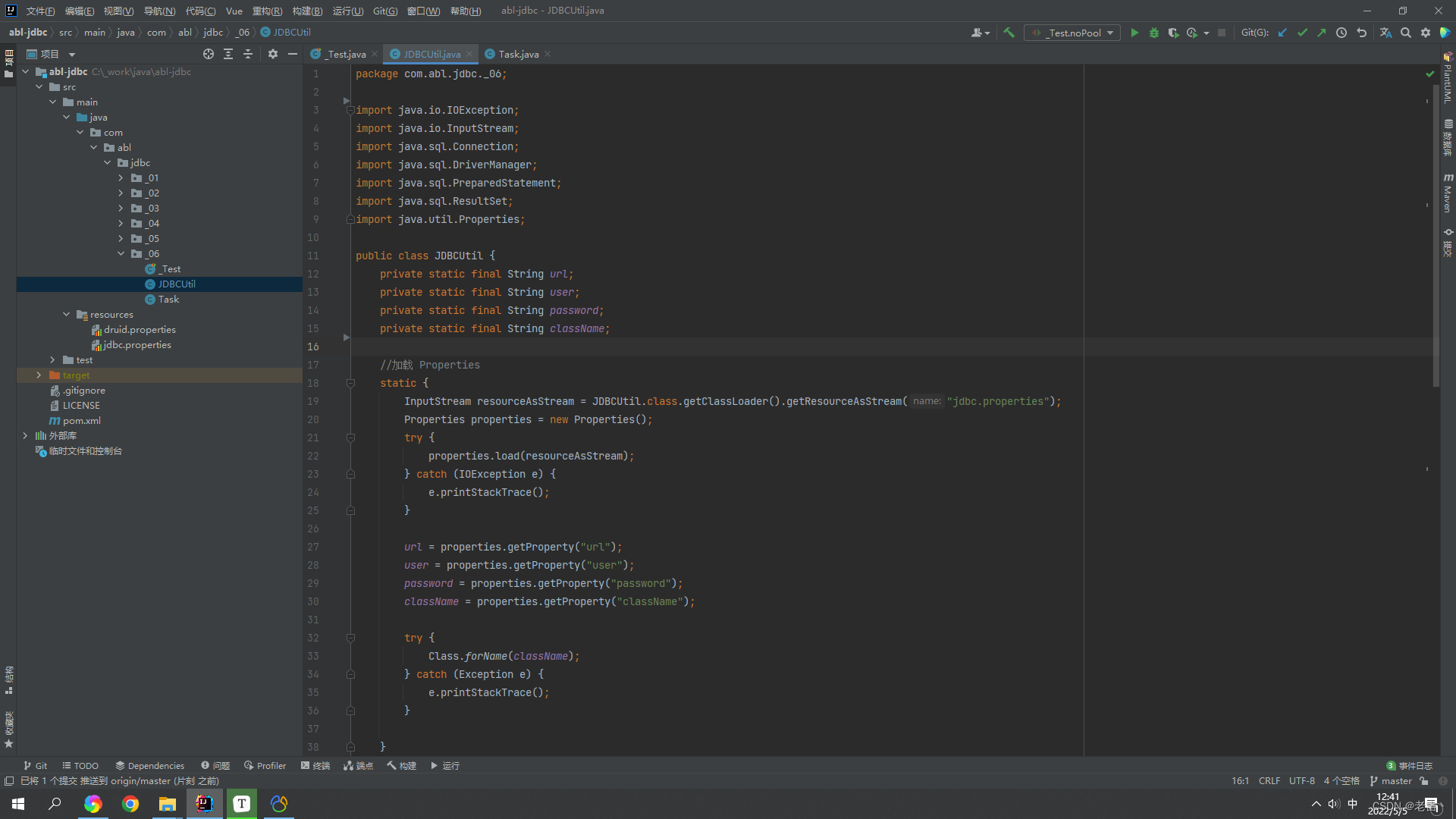The image size is (1456, 819).
Task: Close the JDBCUtil.java tab
Action: [469, 54]
